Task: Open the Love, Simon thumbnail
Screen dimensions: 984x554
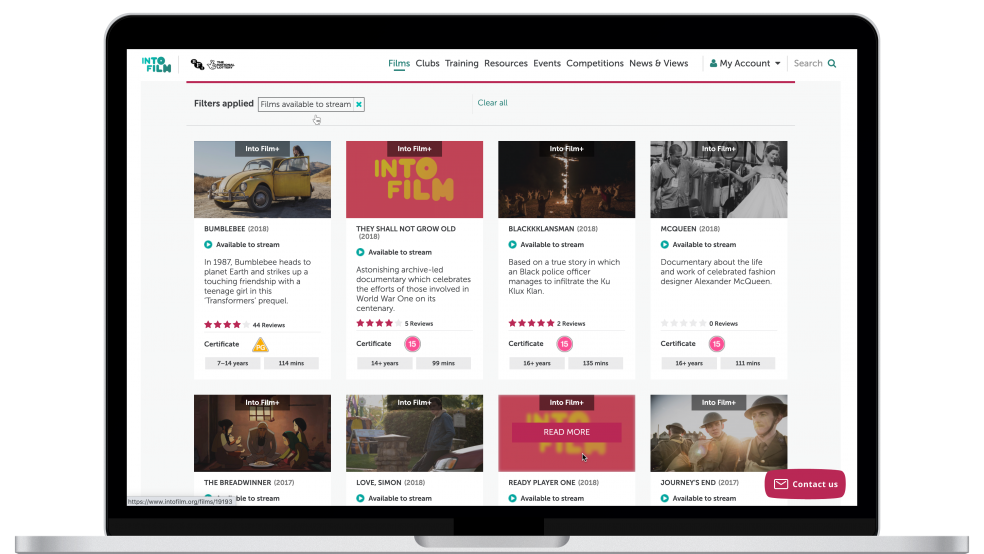Action: 414,433
